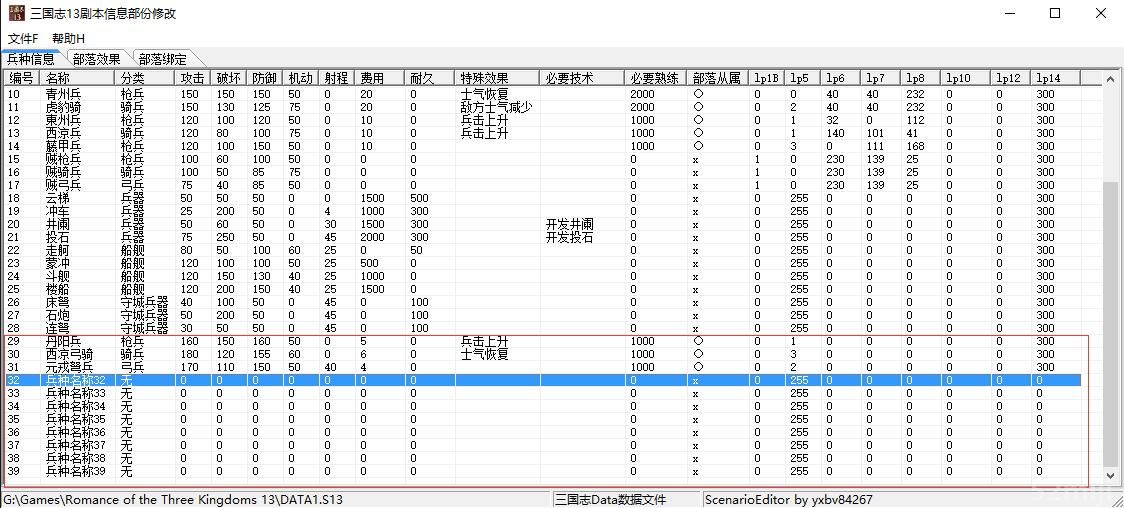Click the 必要技术 cell 开发井阑
This screenshot has height=508, width=1124.
click(569, 224)
